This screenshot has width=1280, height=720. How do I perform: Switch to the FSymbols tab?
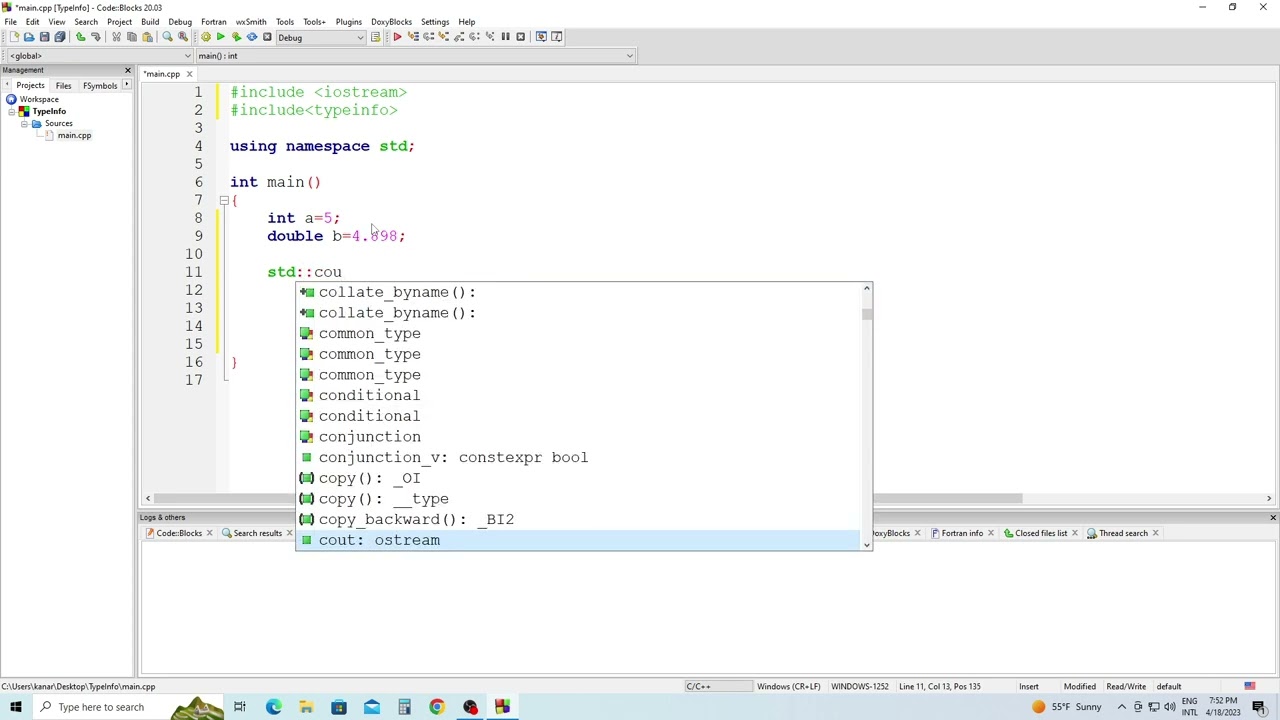100,86
